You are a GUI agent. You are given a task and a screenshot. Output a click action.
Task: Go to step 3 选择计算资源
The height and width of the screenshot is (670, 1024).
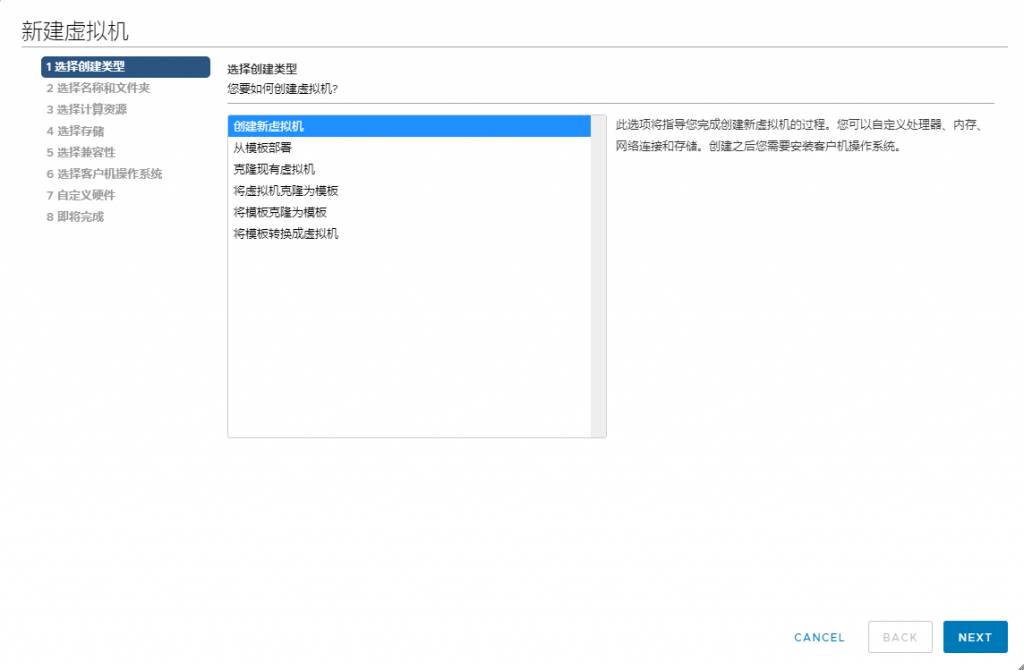[86, 110]
